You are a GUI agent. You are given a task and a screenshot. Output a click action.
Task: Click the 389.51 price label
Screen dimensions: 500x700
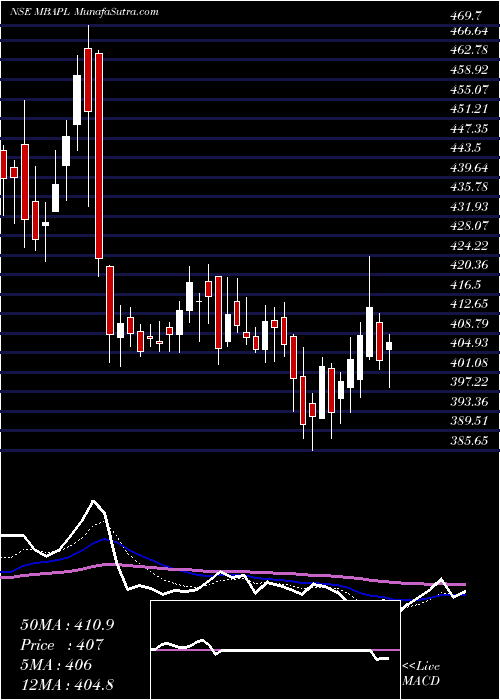point(469,421)
